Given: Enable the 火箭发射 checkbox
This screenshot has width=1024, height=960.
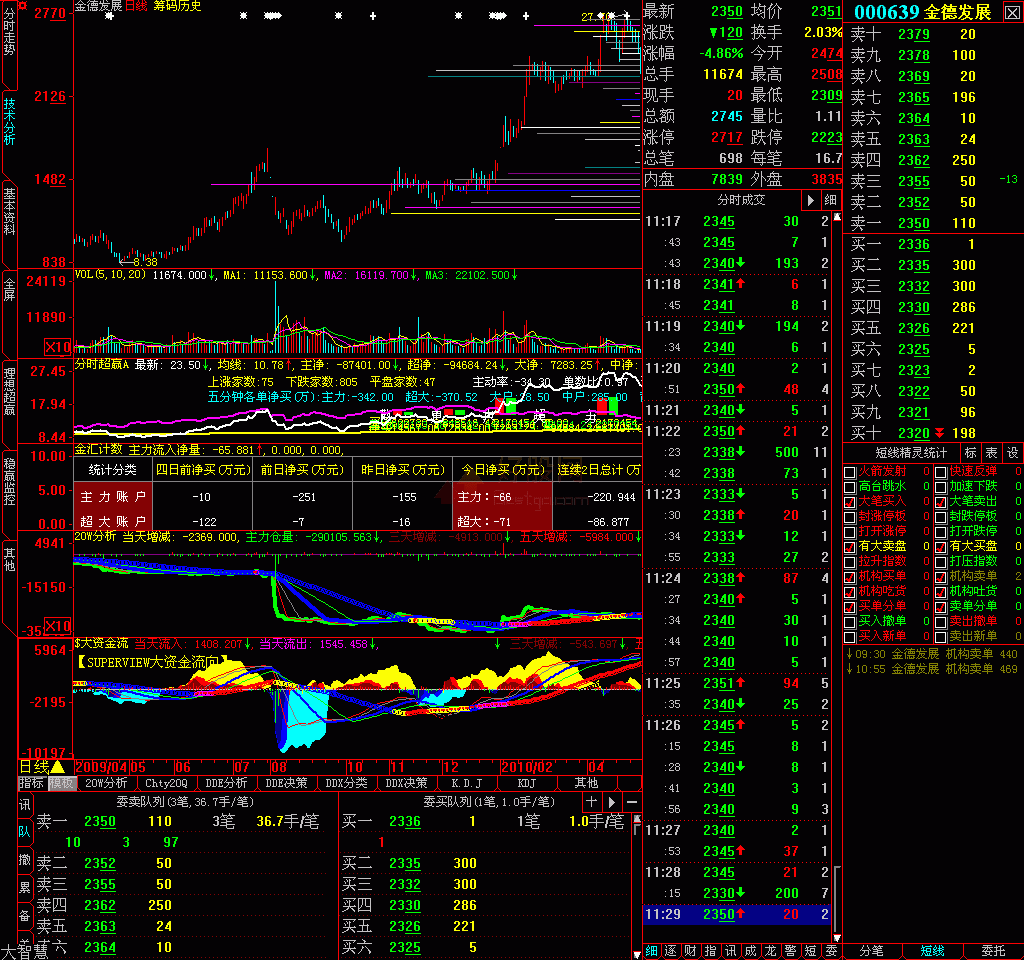Looking at the screenshot, I should (851, 471).
